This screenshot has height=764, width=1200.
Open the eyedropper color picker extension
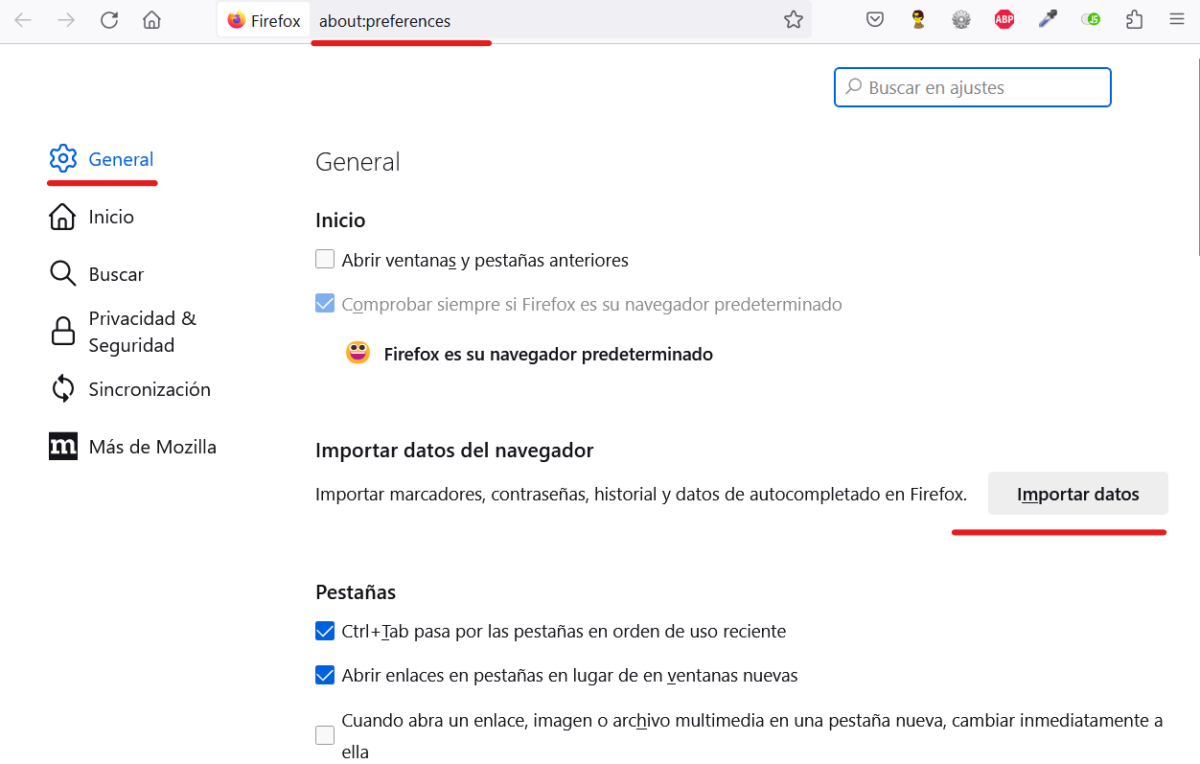(x=1047, y=19)
